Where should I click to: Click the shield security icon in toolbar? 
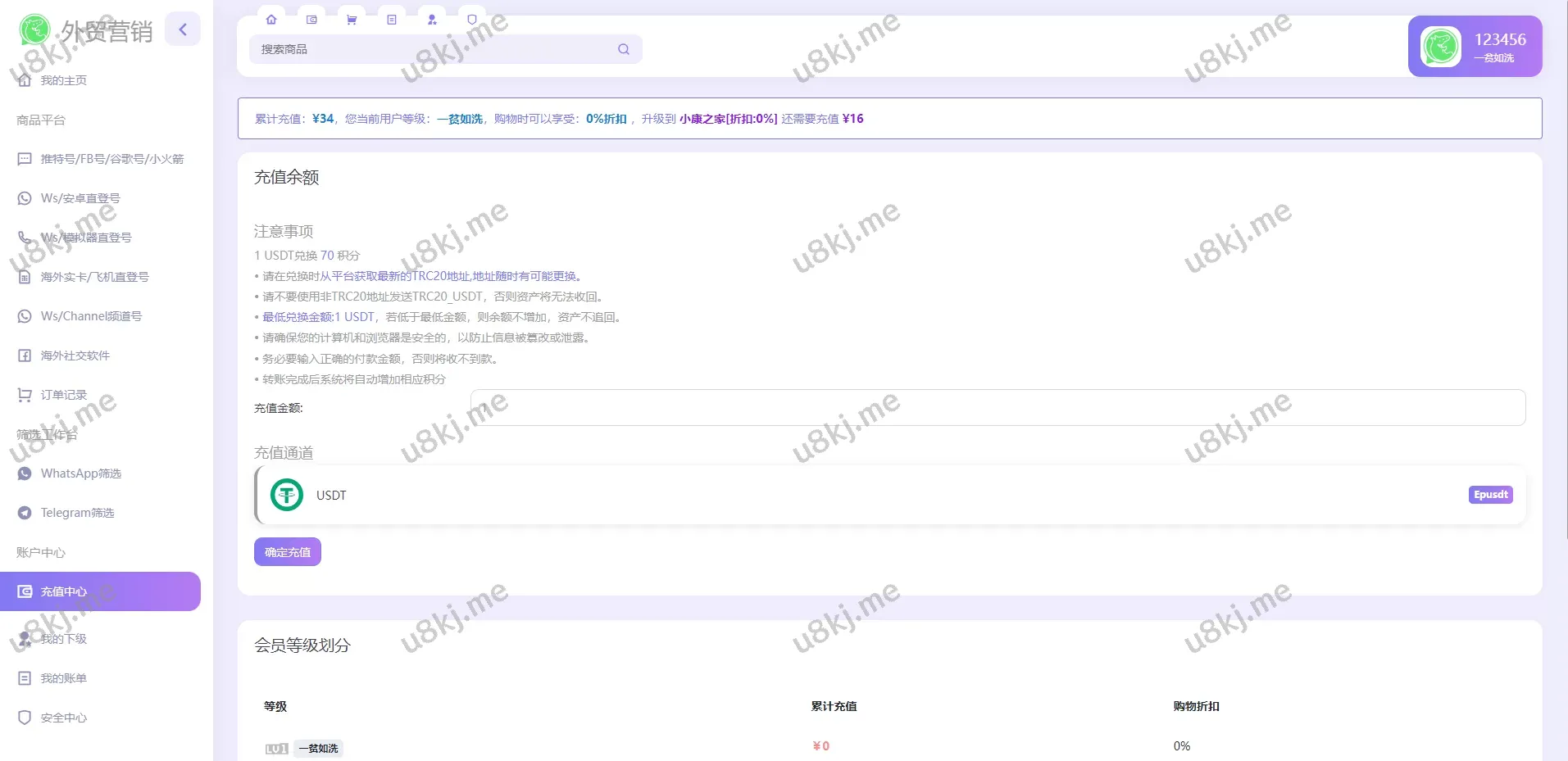[472, 20]
